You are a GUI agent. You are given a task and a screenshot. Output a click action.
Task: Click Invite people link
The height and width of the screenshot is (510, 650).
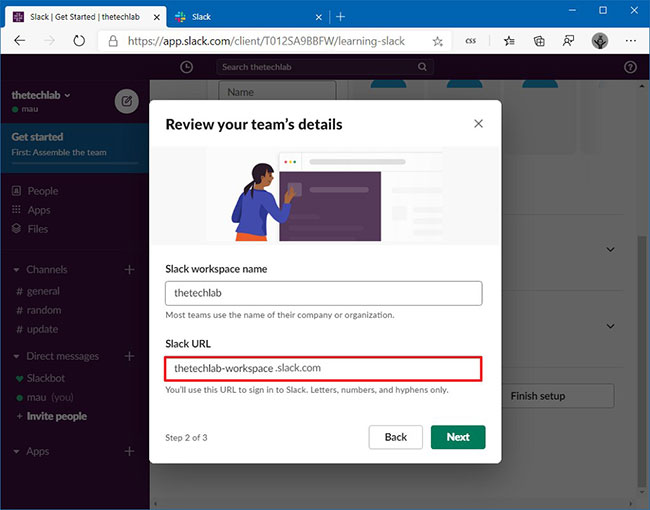tap(57, 416)
